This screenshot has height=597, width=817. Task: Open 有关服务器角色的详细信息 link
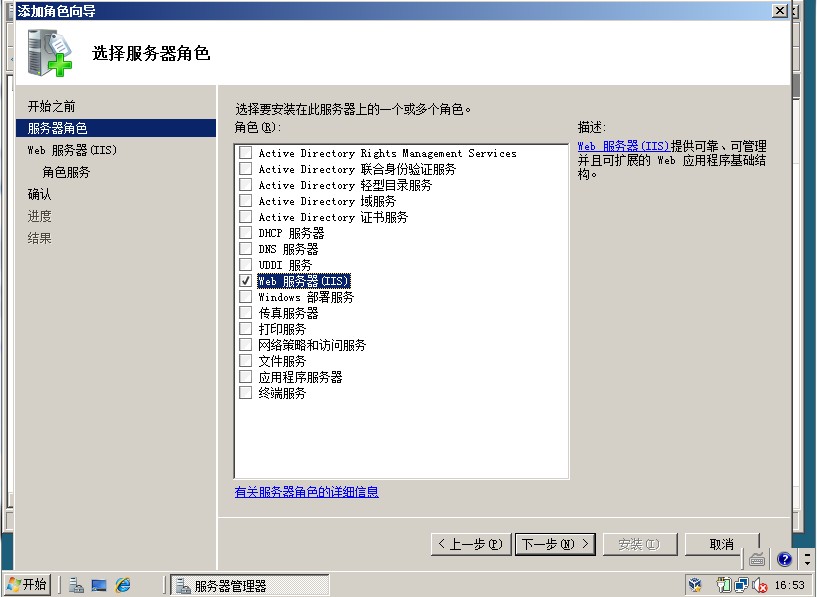306,492
